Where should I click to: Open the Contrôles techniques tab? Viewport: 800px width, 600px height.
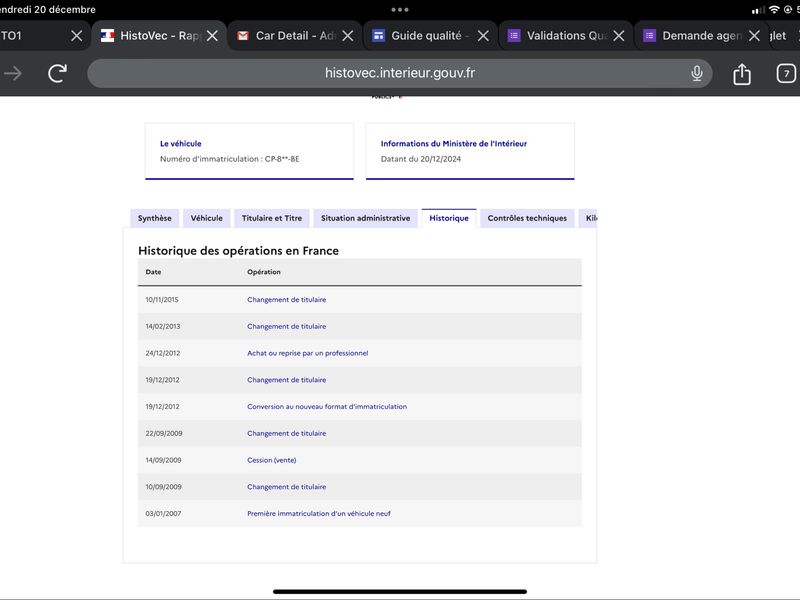click(x=527, y=218)
